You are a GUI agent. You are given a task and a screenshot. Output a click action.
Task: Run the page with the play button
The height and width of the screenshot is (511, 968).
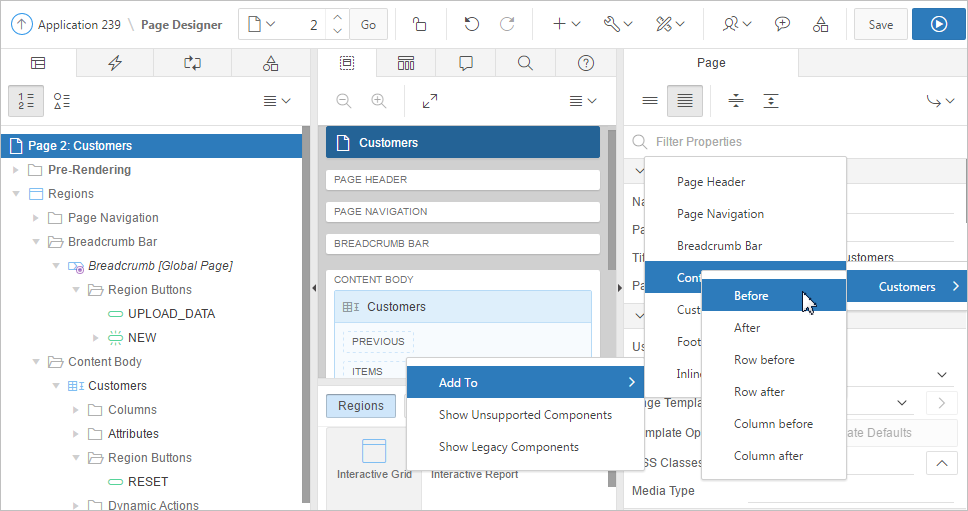(x=938, y=24)
